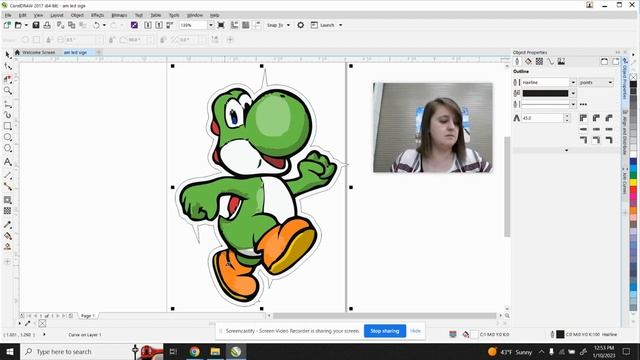The height and width of the screenshot is (360, 640).
Task: Click the purple Search content icon
Action: pyautogui.click(x=134, y=25)
